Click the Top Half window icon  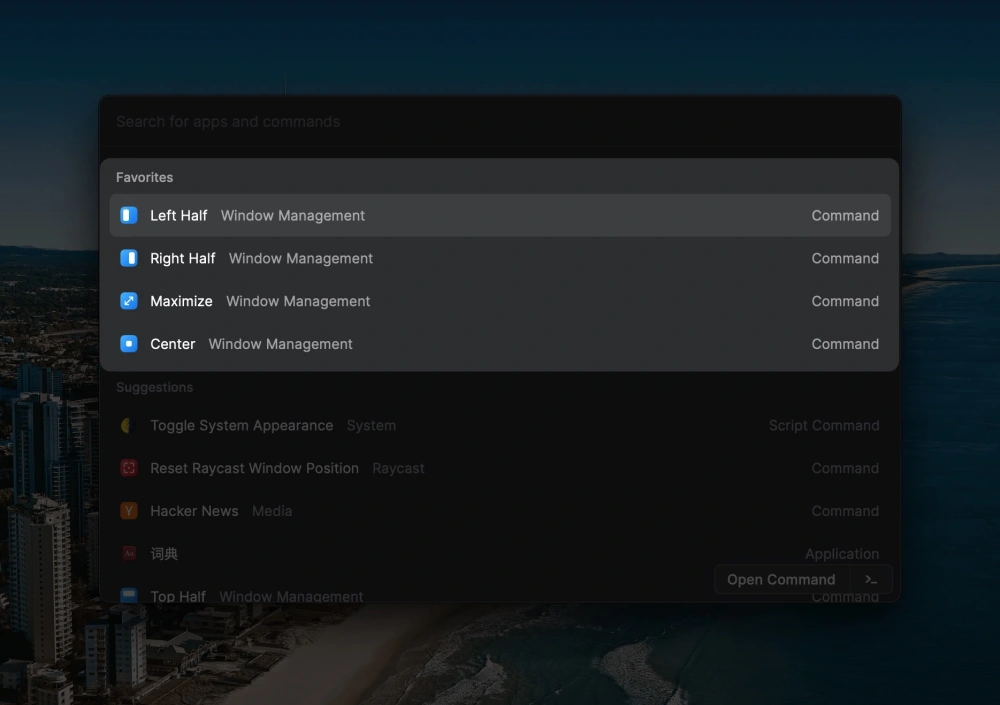(x=129, y=595)
